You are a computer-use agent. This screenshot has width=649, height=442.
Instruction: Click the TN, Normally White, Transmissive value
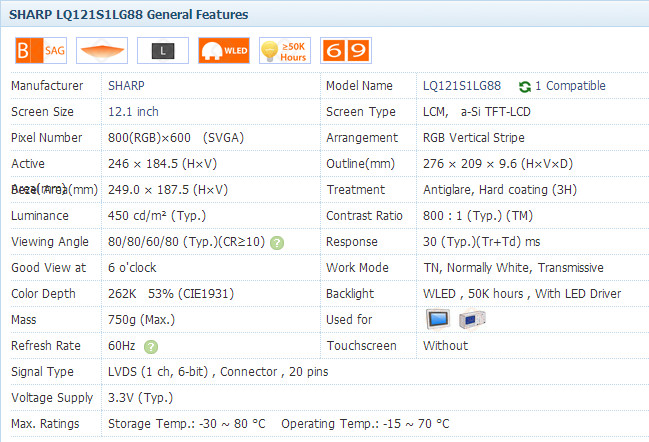(513, 268)
